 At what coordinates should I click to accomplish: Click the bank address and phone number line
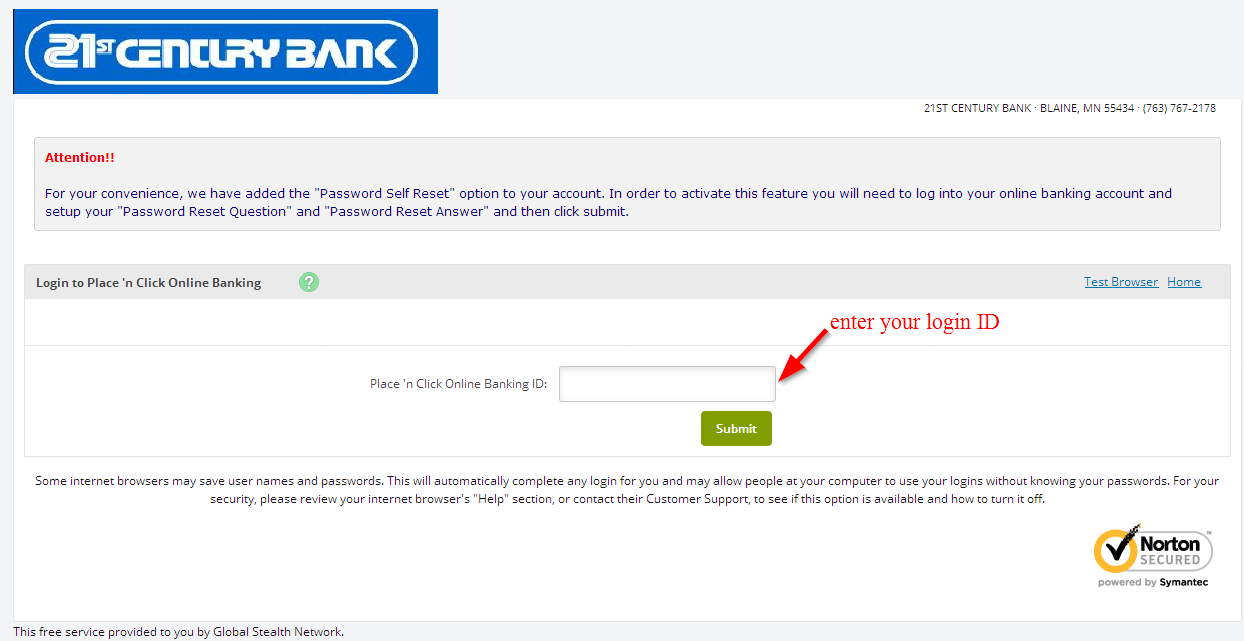tap(1070, 108)
